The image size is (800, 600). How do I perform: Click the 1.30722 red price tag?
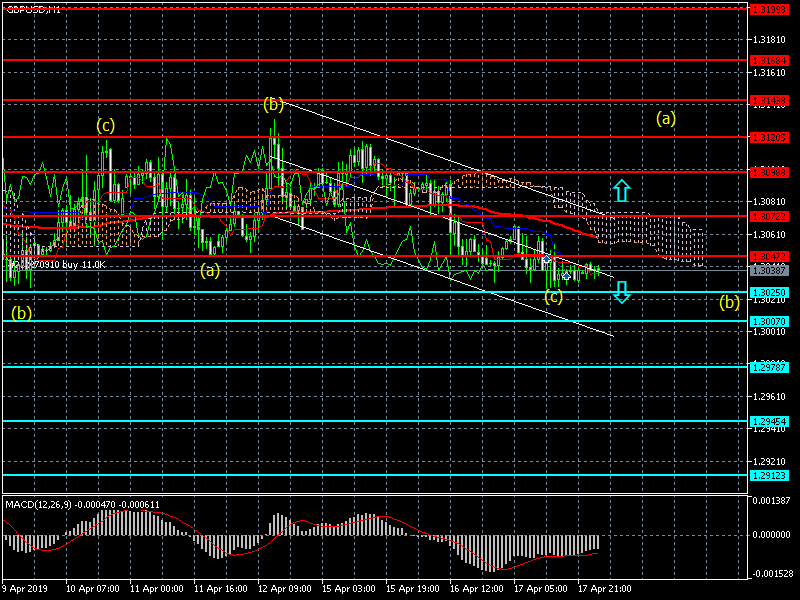769,217
